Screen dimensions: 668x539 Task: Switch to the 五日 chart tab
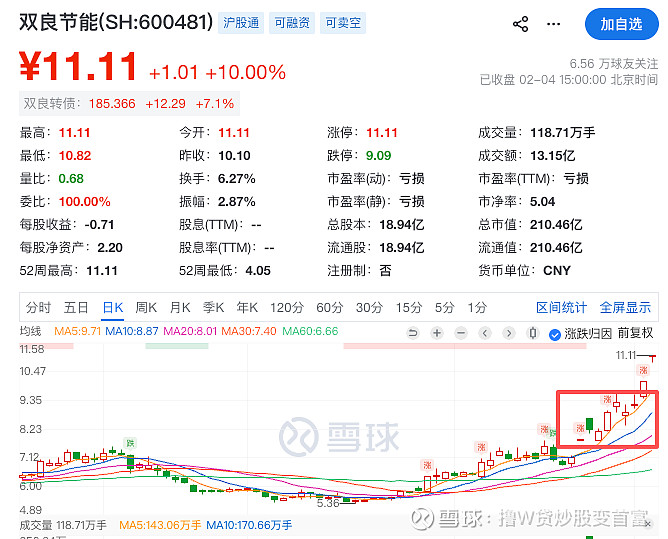76,307
